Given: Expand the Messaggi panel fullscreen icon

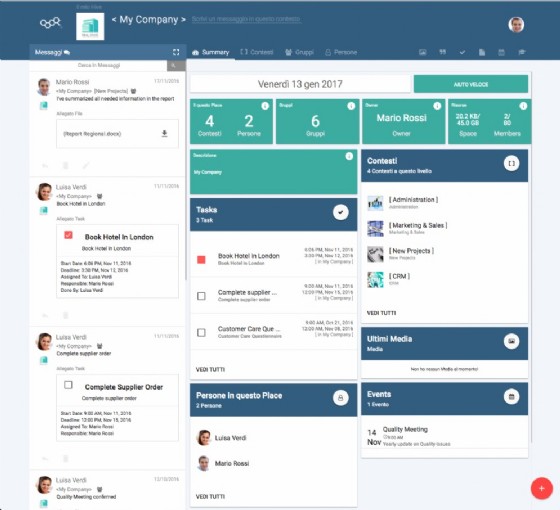Looking at the screenshot, I should (176, 52).
